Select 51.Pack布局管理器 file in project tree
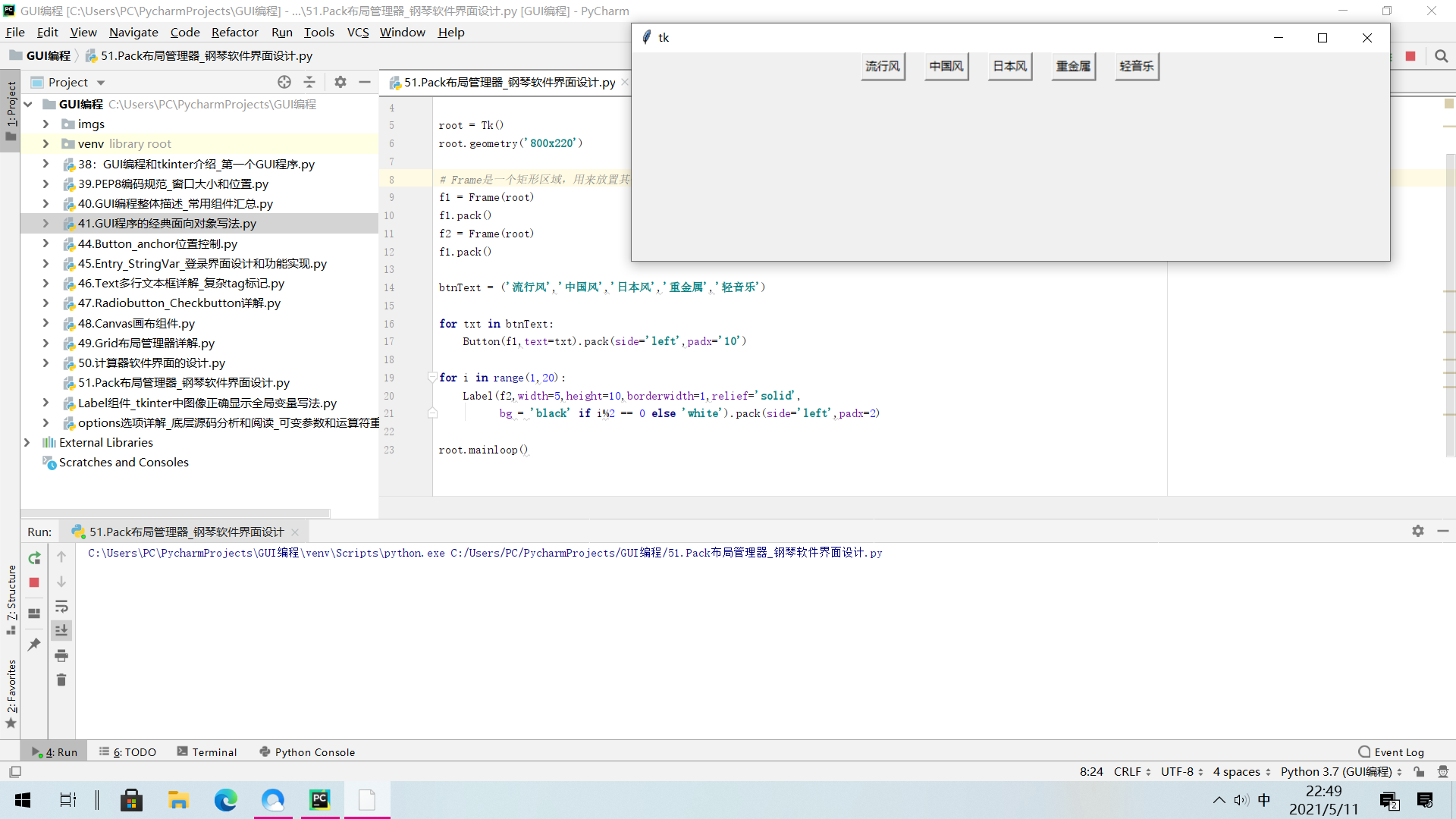The width and height of the screenshot is (1456, 819). (x=184, y=383)
